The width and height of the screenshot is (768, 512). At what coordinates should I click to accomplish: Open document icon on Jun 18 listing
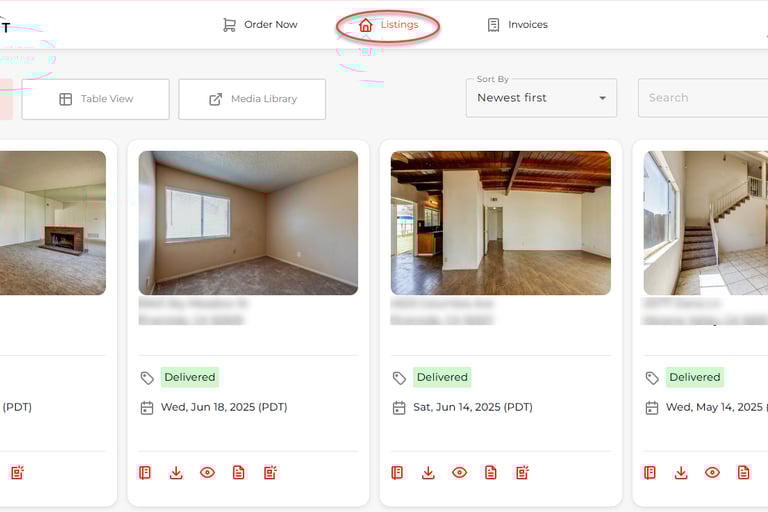click(239, 472)
